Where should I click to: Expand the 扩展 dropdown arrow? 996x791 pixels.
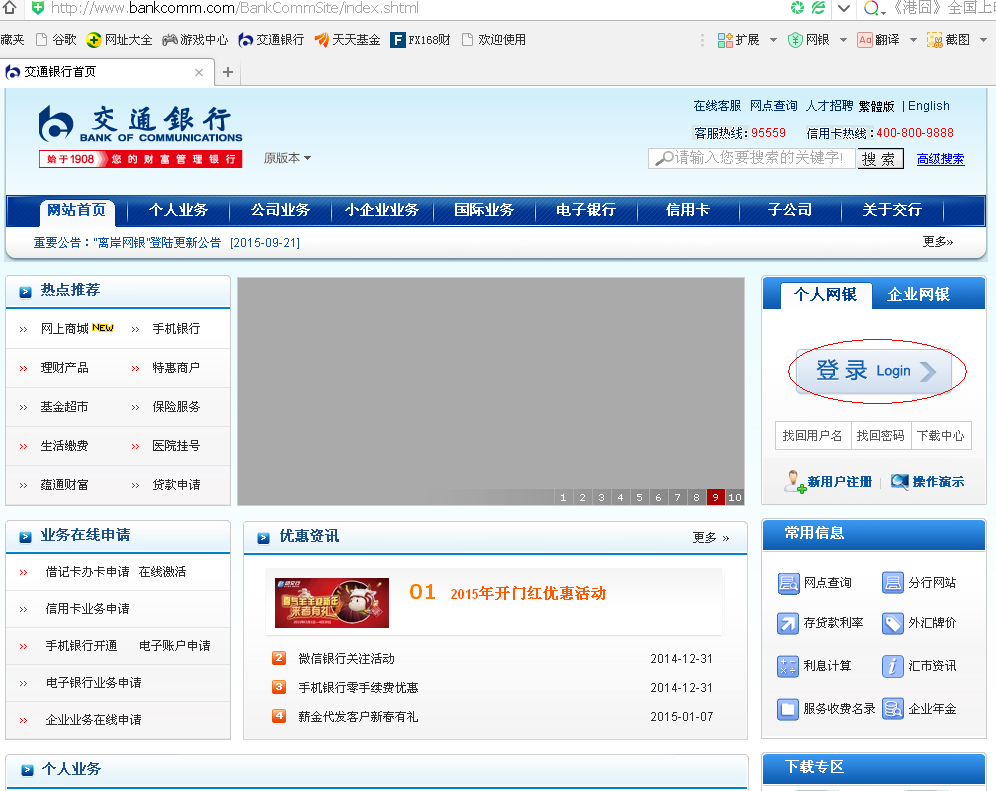773,40
